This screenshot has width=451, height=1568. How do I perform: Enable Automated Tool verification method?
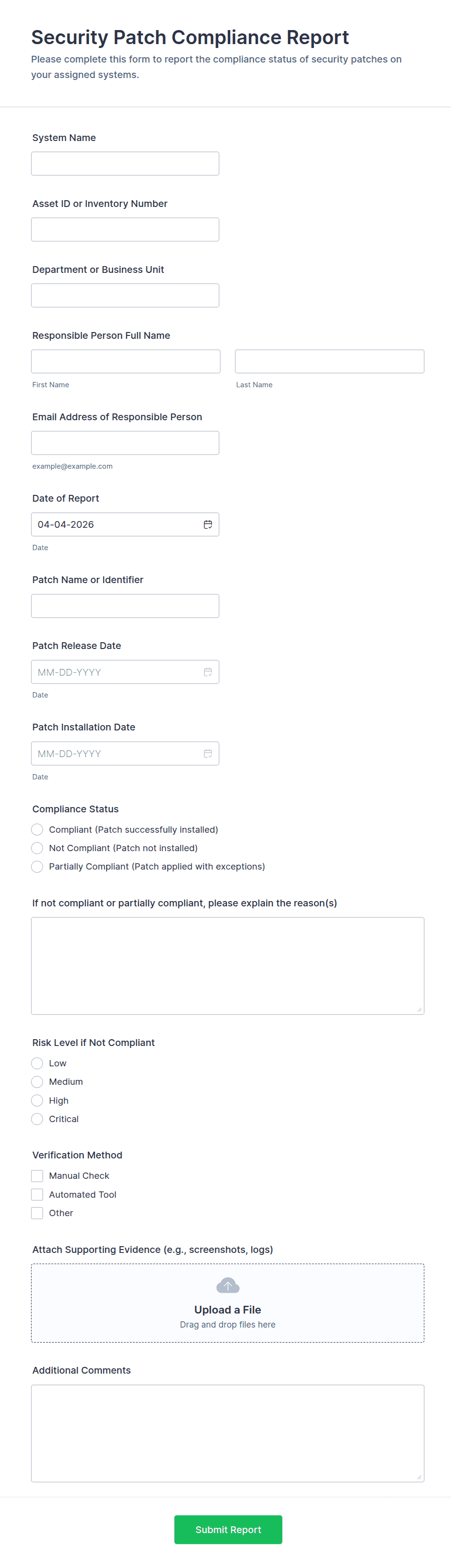(x=37, y=1195)
